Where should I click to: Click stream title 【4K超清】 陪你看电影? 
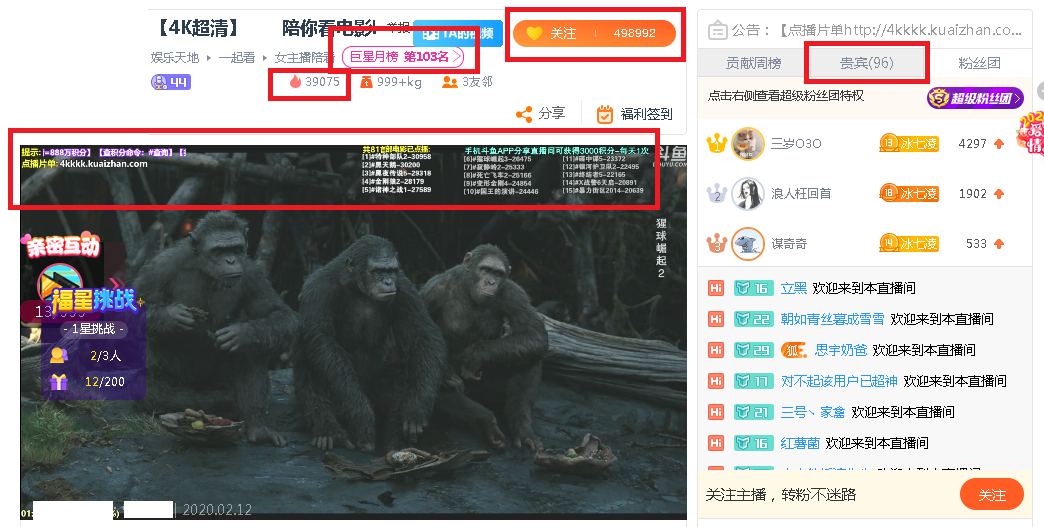click(266, 28)
